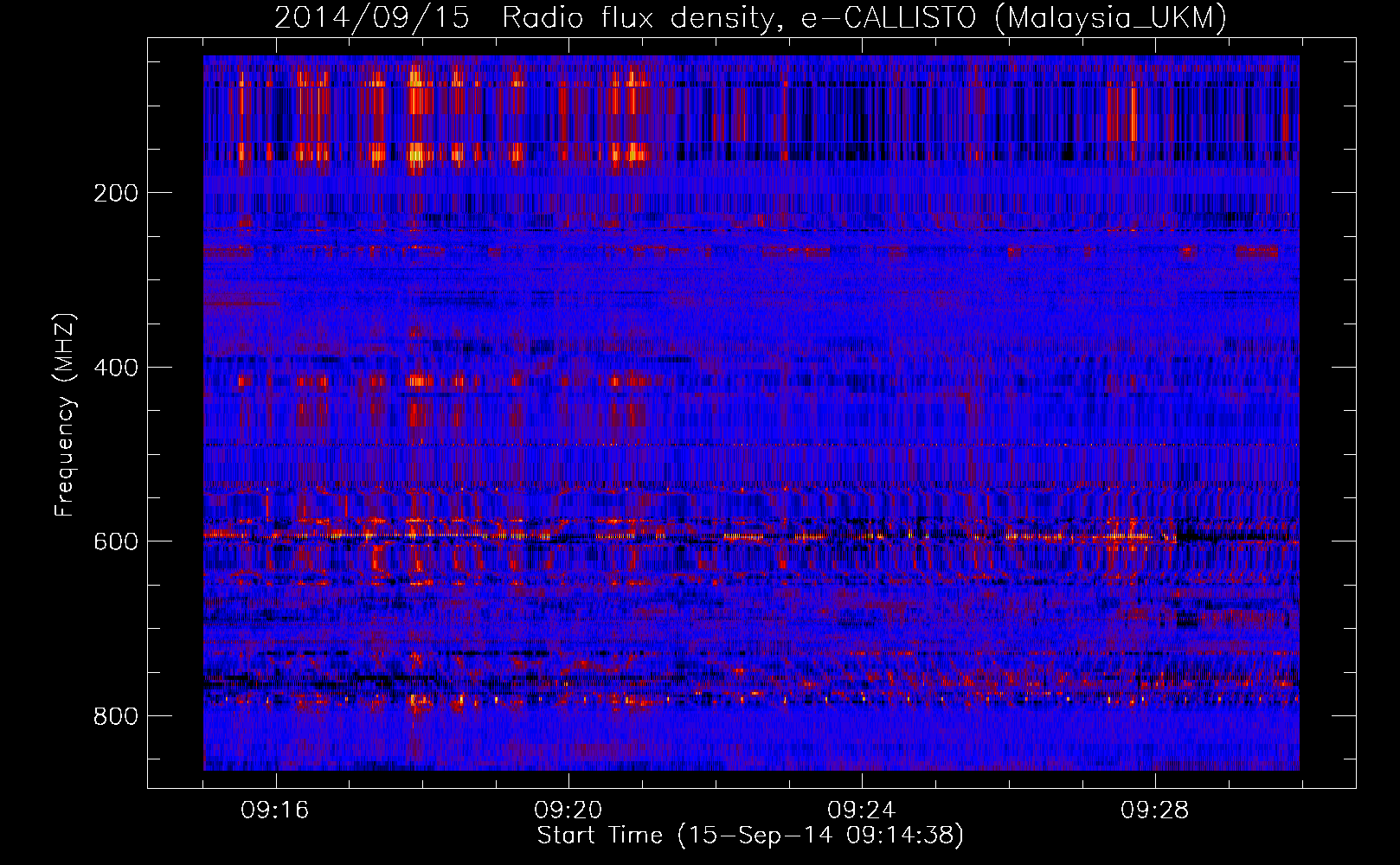The height and width of the screenshot is (865, 1400).
Task: Click the 800 frequency tick label
Action: click(x=115, y=716)
